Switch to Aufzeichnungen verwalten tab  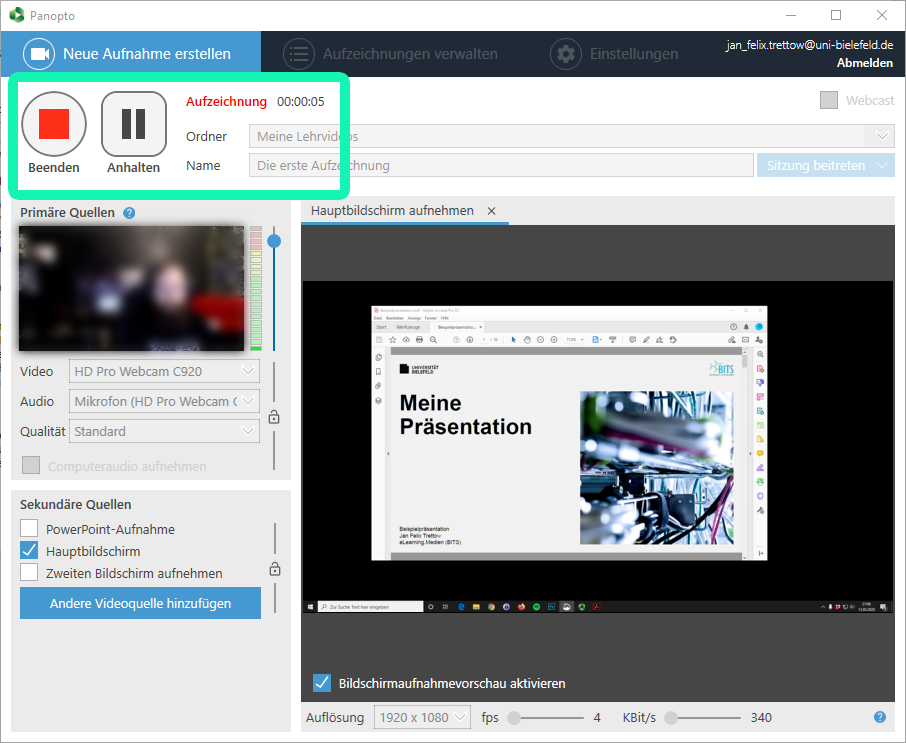[391, 54]
